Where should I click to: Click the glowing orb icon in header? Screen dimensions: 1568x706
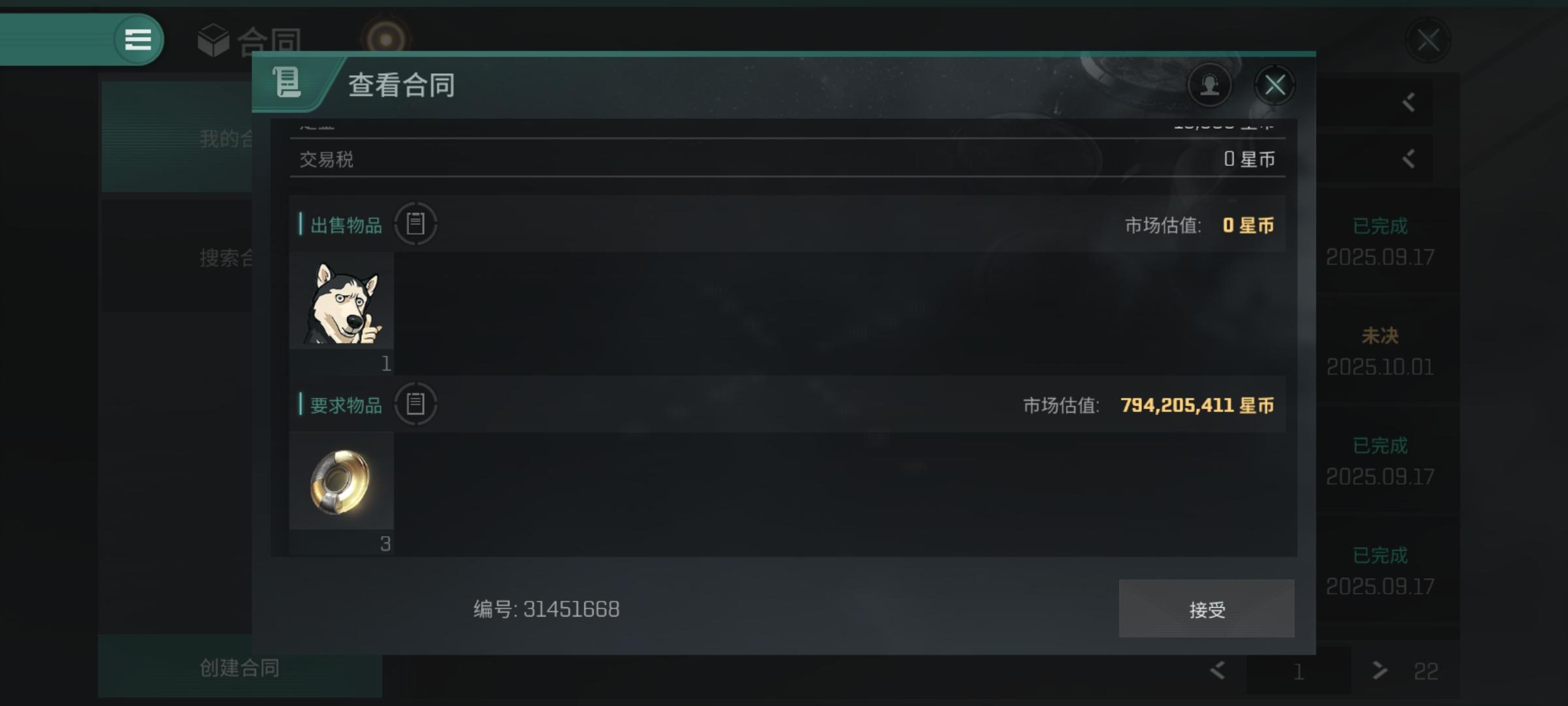(385, 39)
